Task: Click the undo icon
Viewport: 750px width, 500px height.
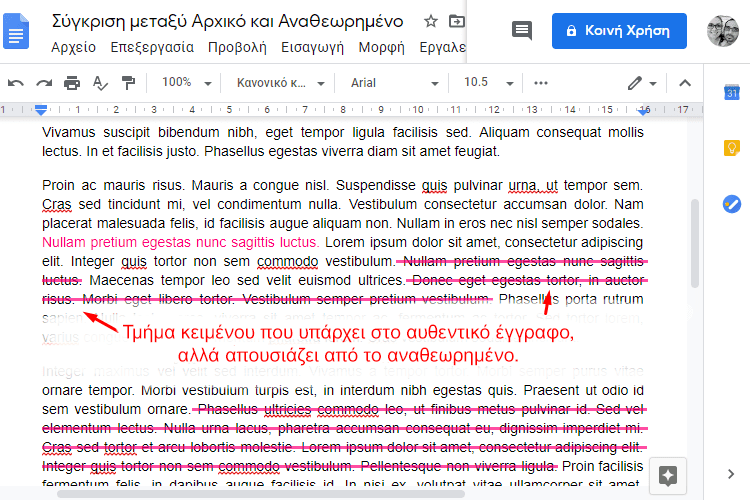Action: [16, 83]
